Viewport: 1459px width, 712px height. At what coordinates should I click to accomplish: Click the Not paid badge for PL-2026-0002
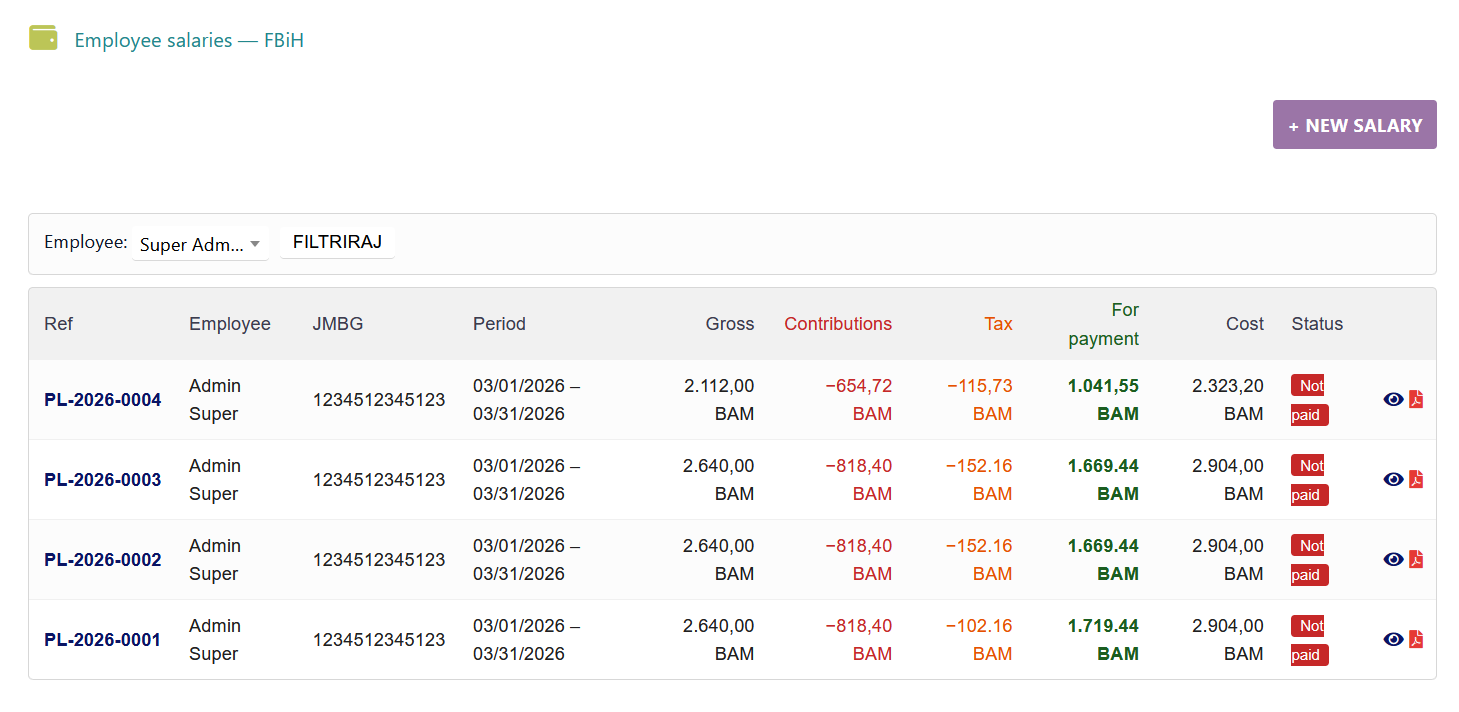[1310, 560]
